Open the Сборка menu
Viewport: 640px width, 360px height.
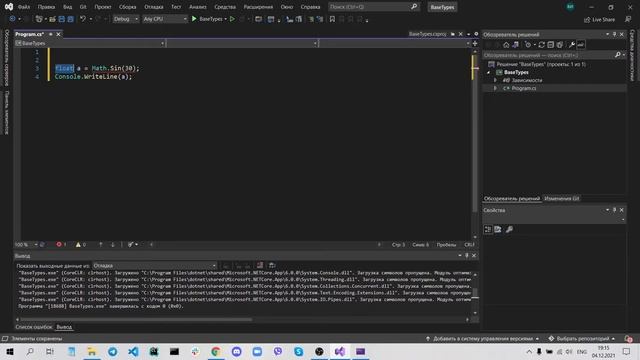tap(127, 7)
